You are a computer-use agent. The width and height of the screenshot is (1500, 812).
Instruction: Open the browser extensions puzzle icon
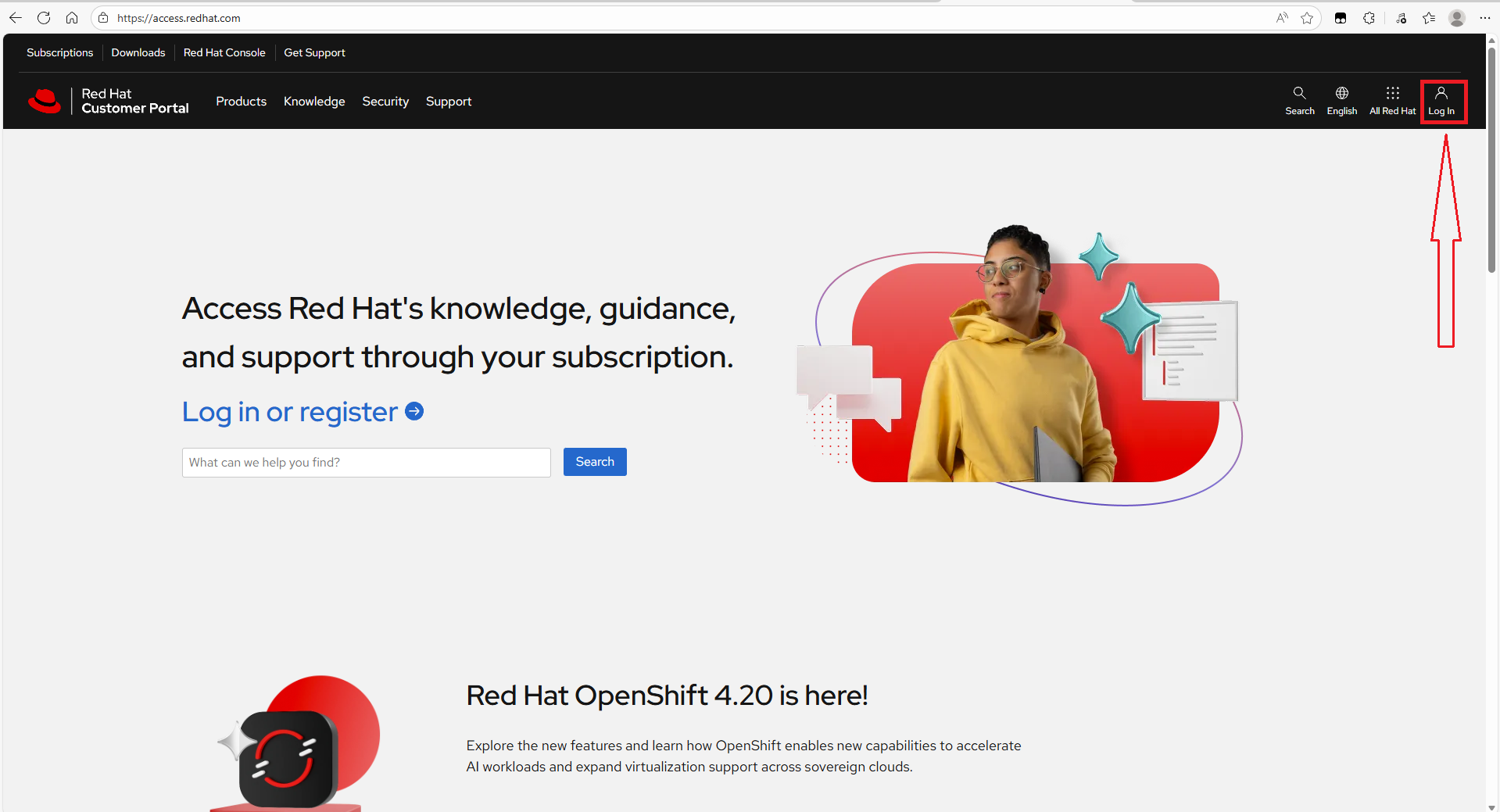pos(1369,17)
